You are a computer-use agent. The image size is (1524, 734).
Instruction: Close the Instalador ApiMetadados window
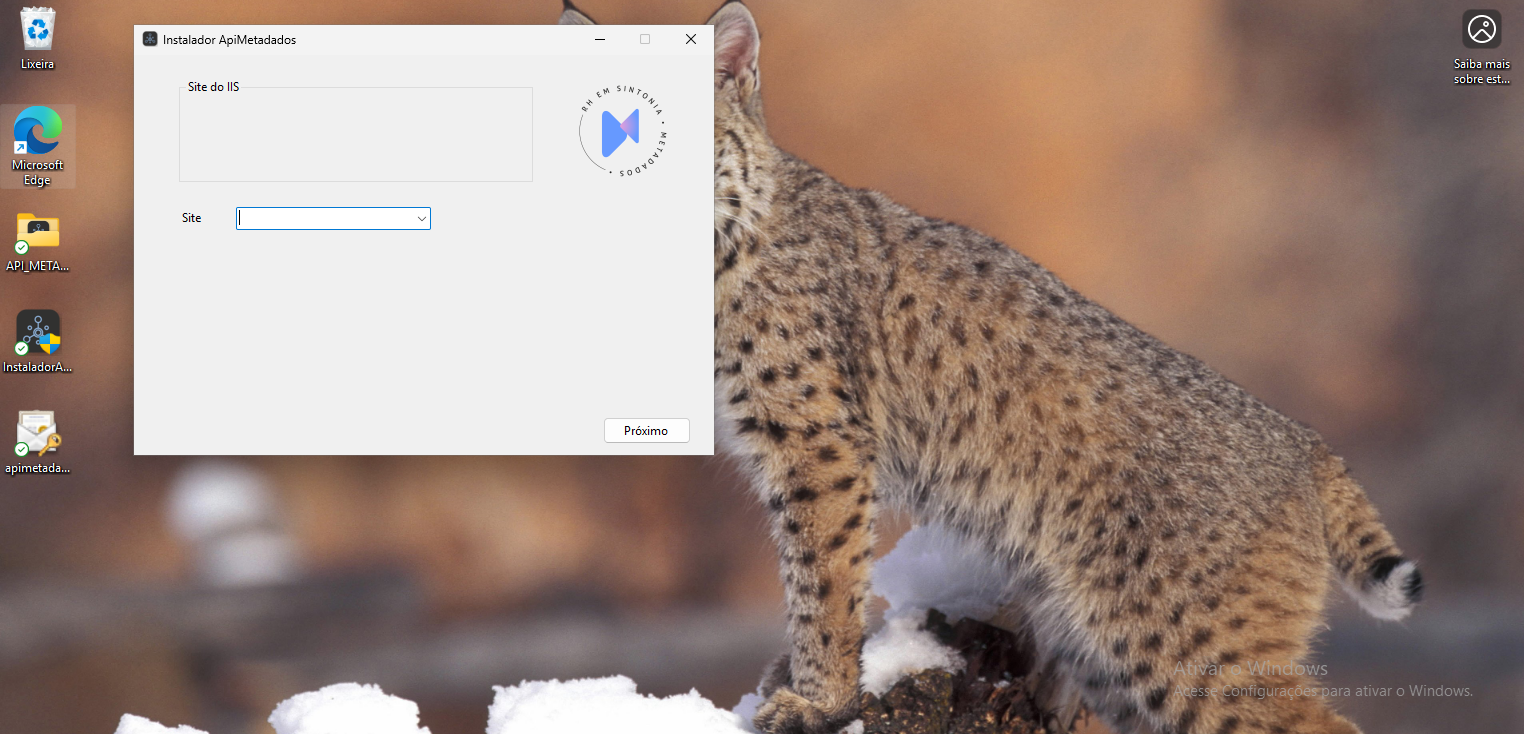coord(690,39)
